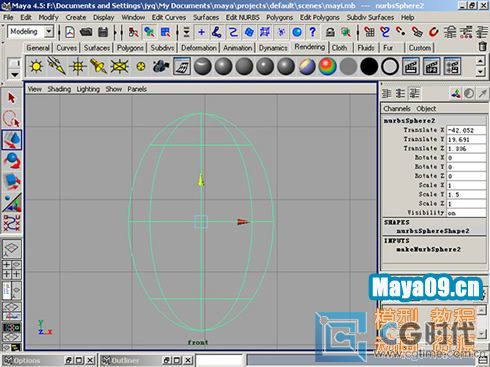Toggle snap to curves icon
Screen dimensions: 490x367
(x=385, y=32)
